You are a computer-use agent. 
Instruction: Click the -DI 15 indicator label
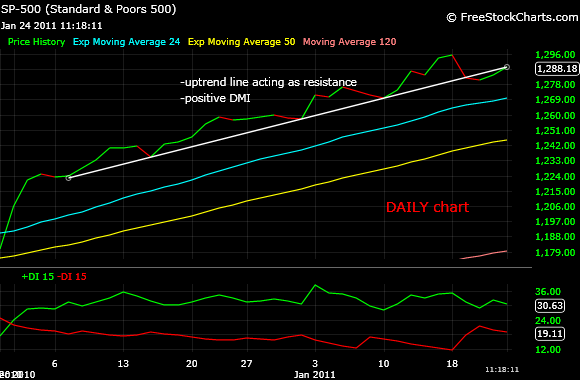click(72, 276)
